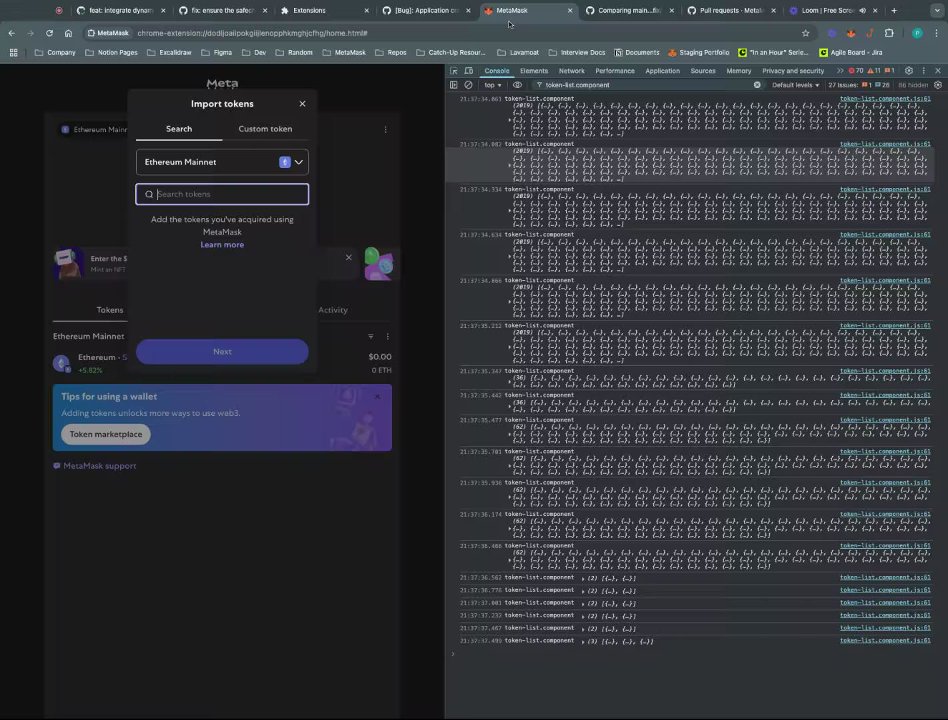Open the apps grid in bookmarks bar
This screenshot has height=720, width=948.
(13, 53)
